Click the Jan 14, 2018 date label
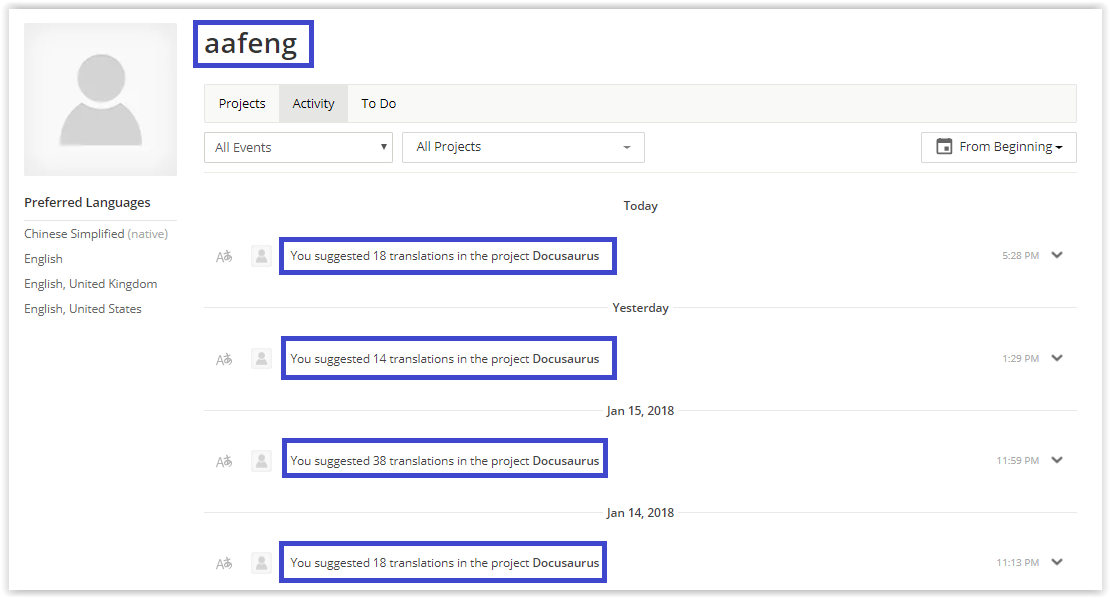Screen dimensions: 1110x598 pyautogui.click(x=640, y=512)
